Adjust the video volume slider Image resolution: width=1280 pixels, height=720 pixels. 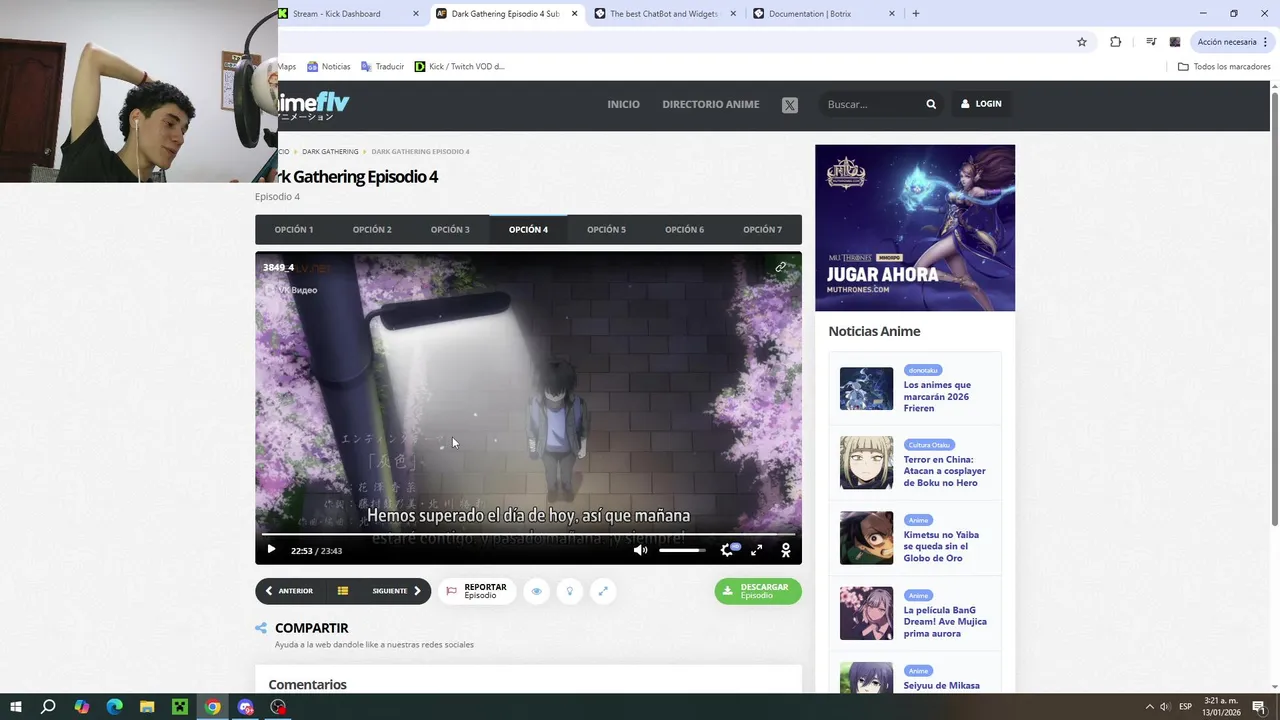pyautogui.click(x=682, y=550)
